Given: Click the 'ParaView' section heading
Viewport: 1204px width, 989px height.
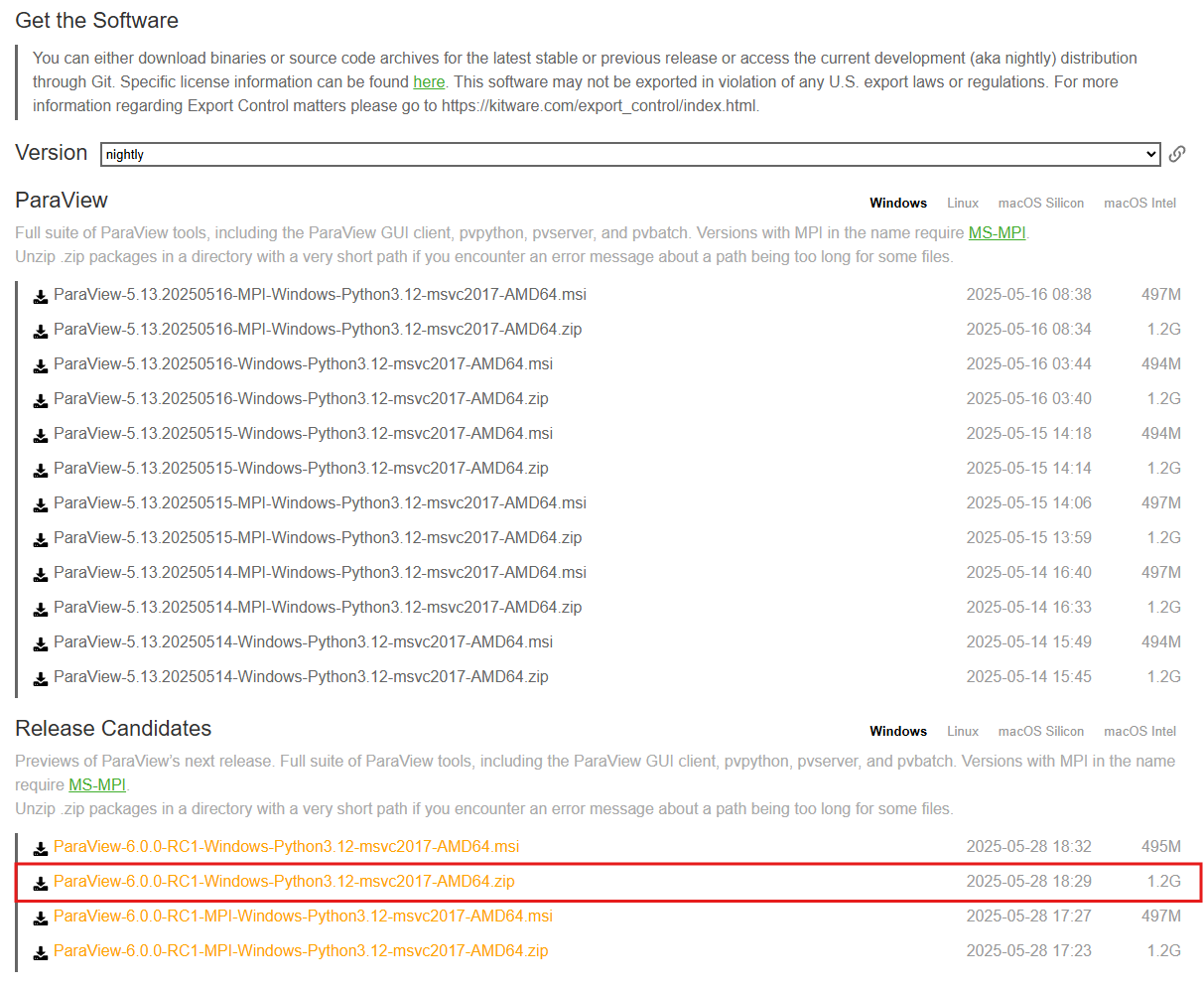Looking at the screenshot, I should click(x=62, y=200).
